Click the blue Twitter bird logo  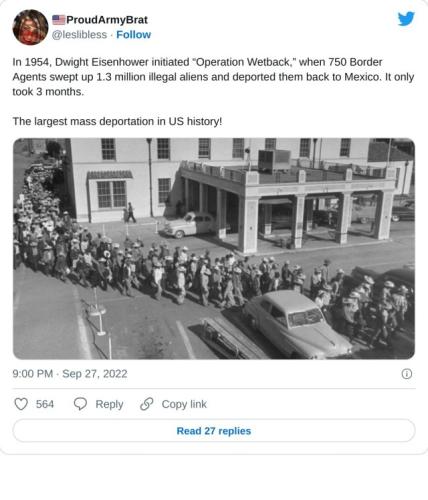[406, 19]
